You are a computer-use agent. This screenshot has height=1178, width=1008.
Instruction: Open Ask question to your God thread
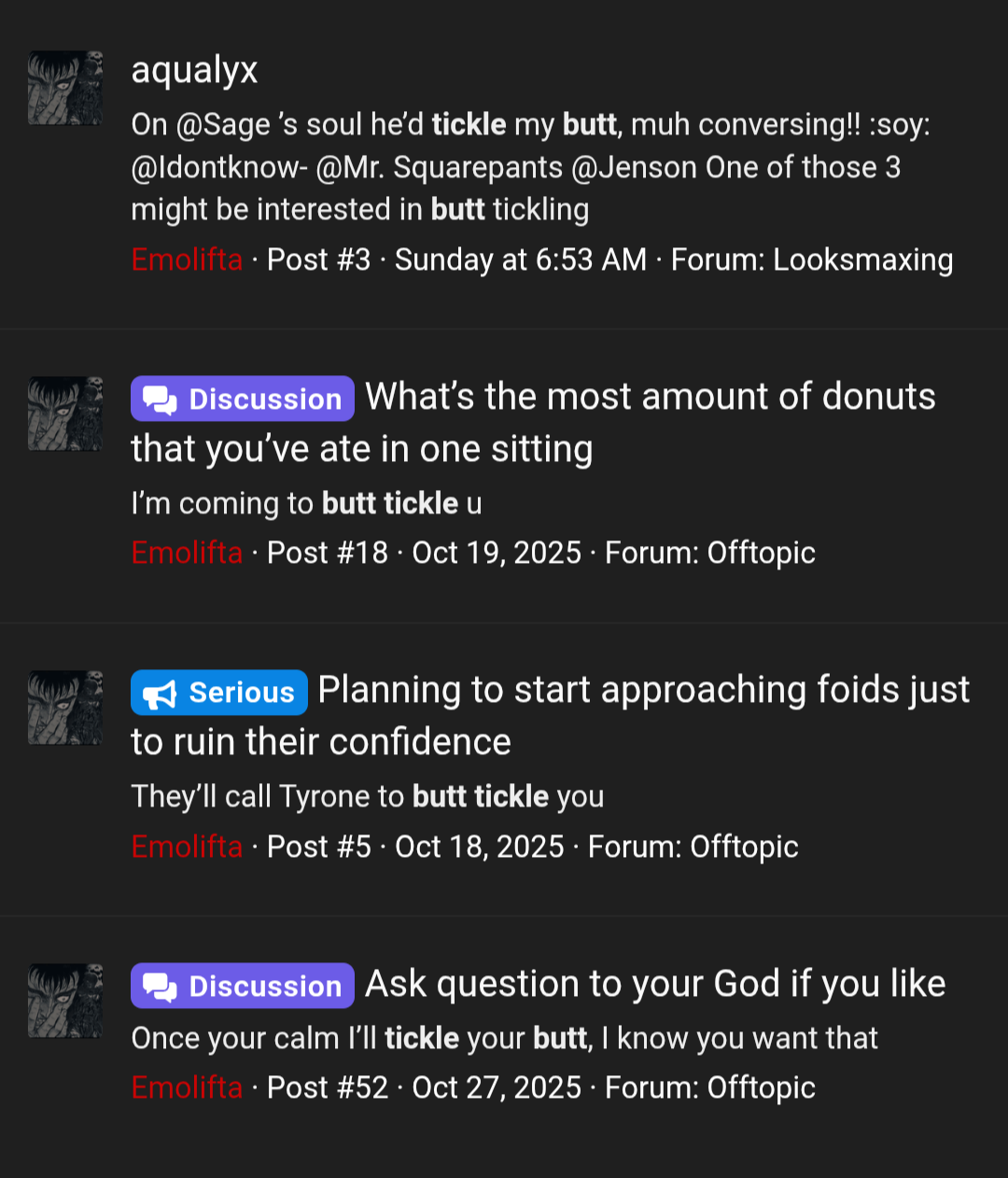point(655,984)
